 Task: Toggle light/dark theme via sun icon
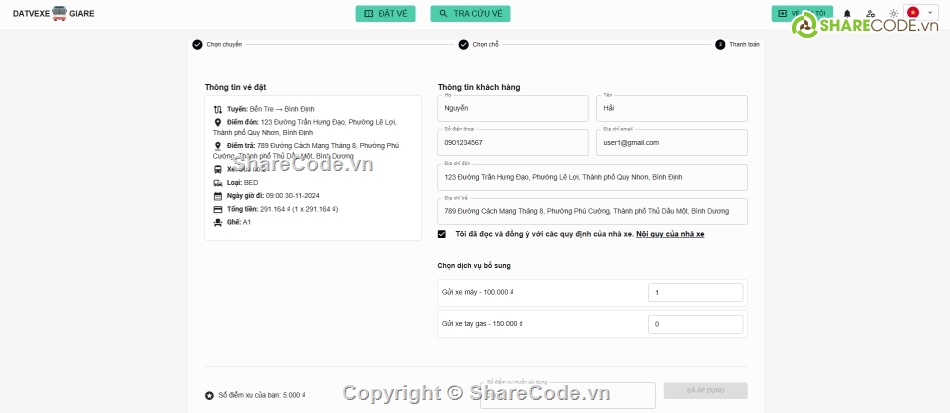pos(893,13)
